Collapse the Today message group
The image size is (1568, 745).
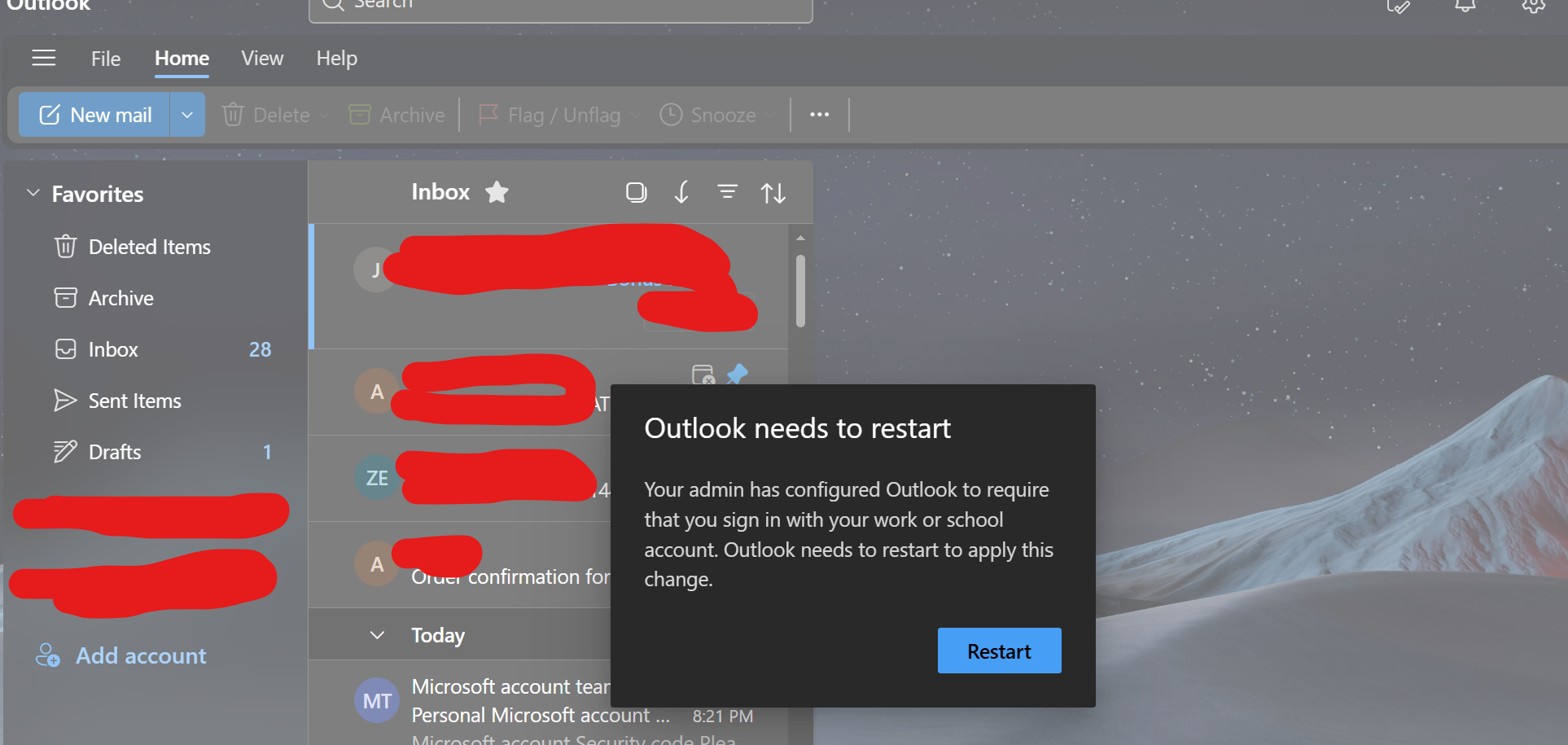pos(377,635)
